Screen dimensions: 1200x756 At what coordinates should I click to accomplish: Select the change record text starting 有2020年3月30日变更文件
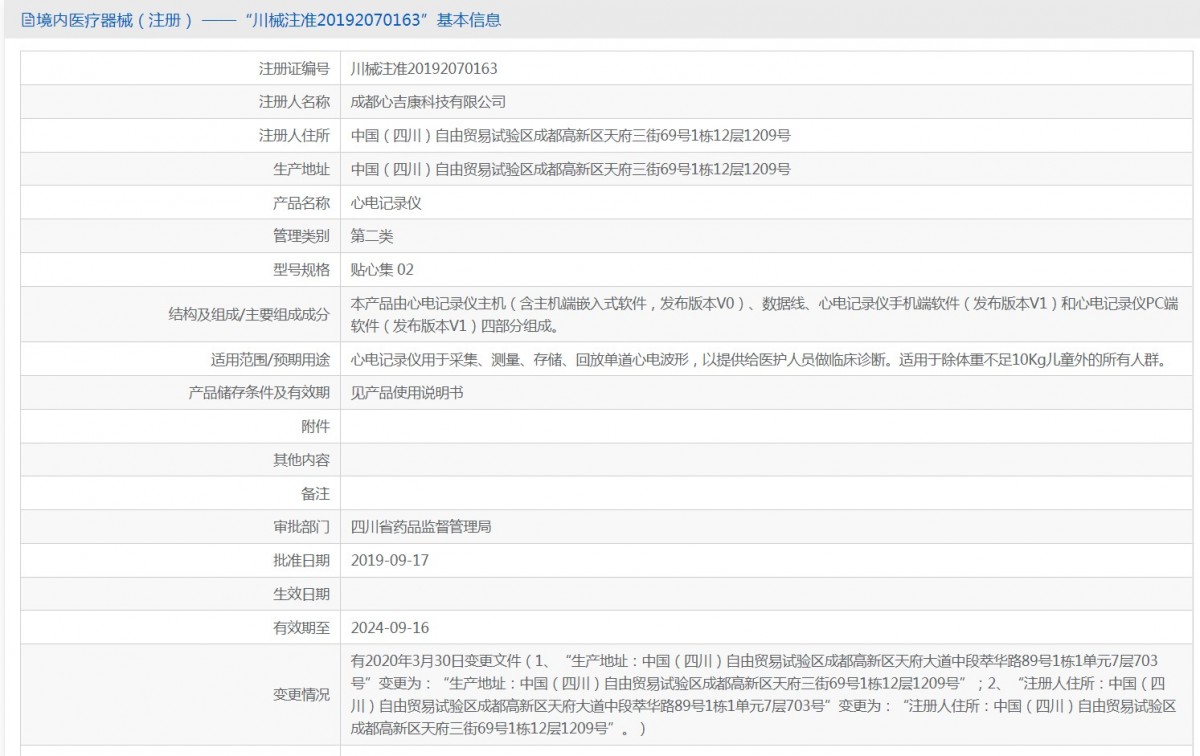762,695
